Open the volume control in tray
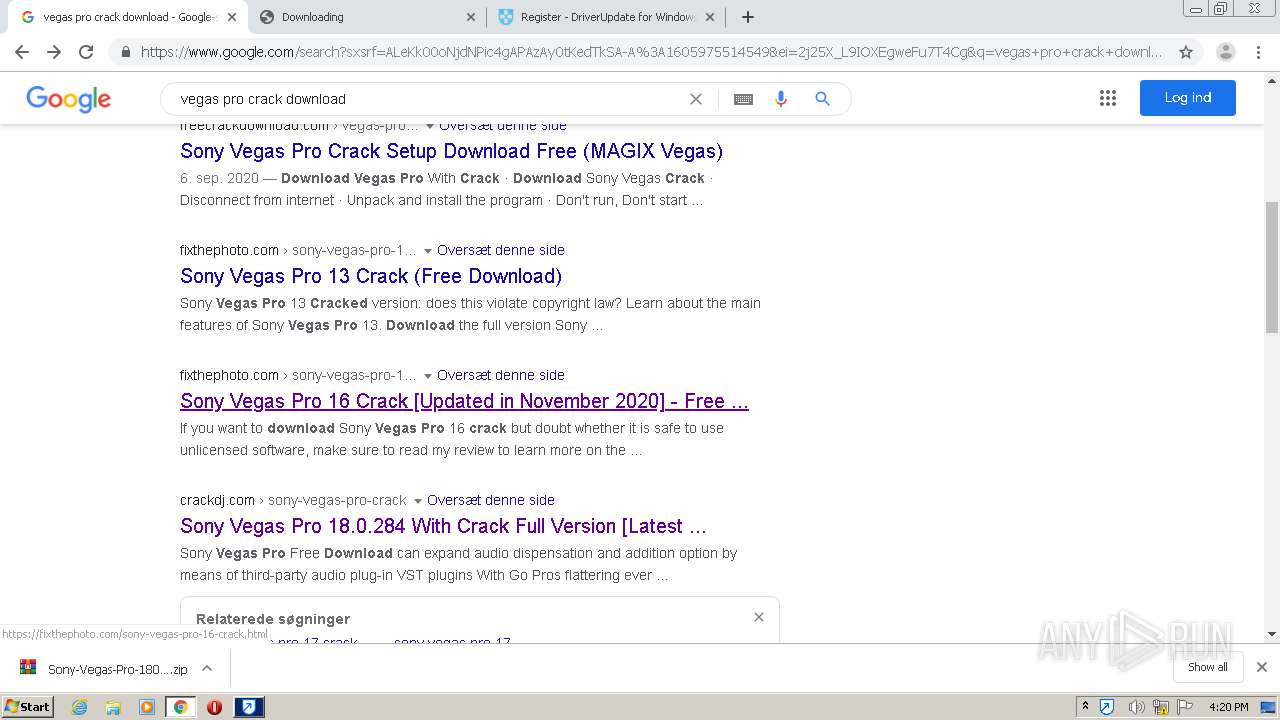1280x720 pixels. point(1136,707)
